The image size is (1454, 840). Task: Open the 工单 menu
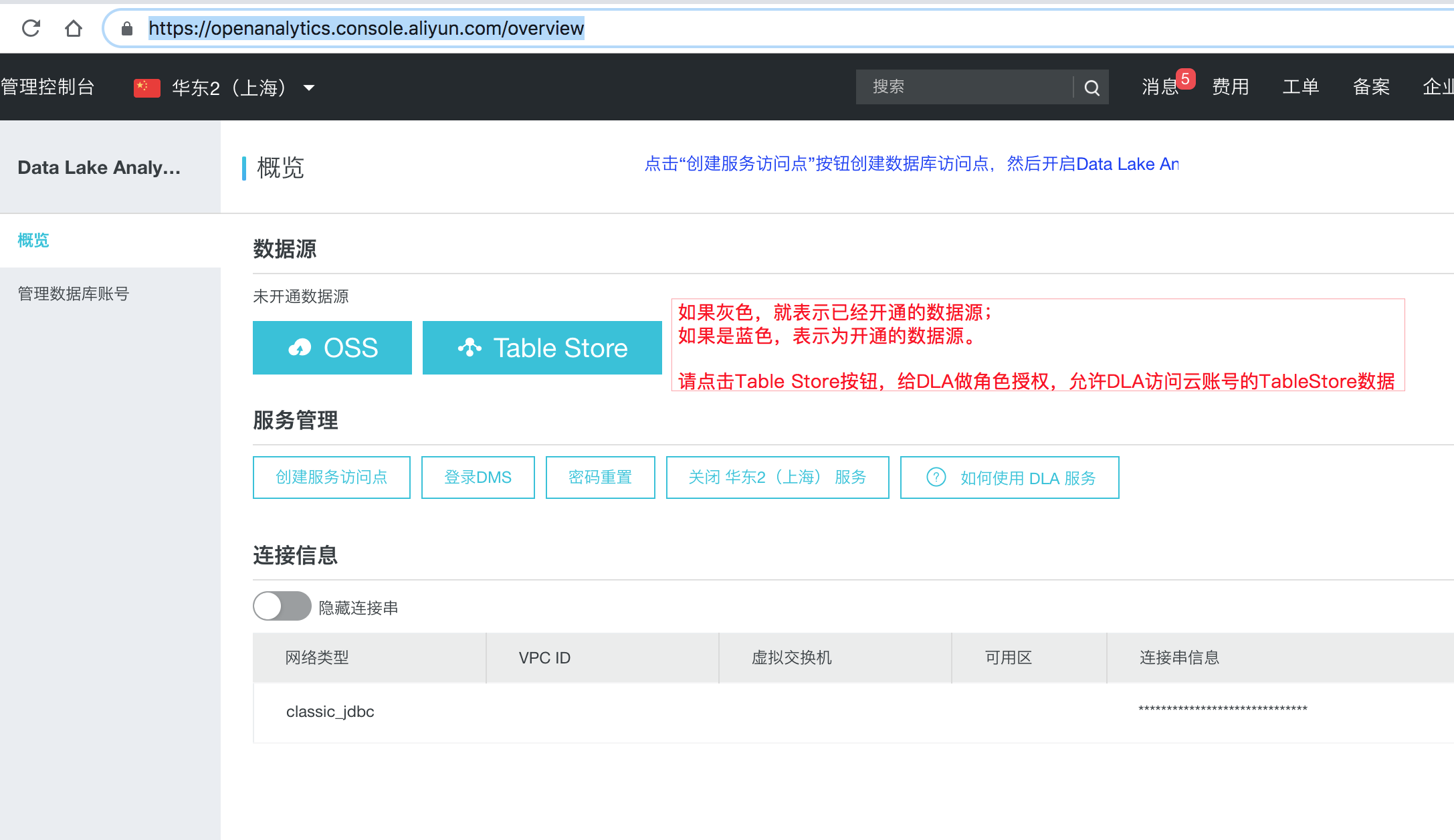[1301, 87]
